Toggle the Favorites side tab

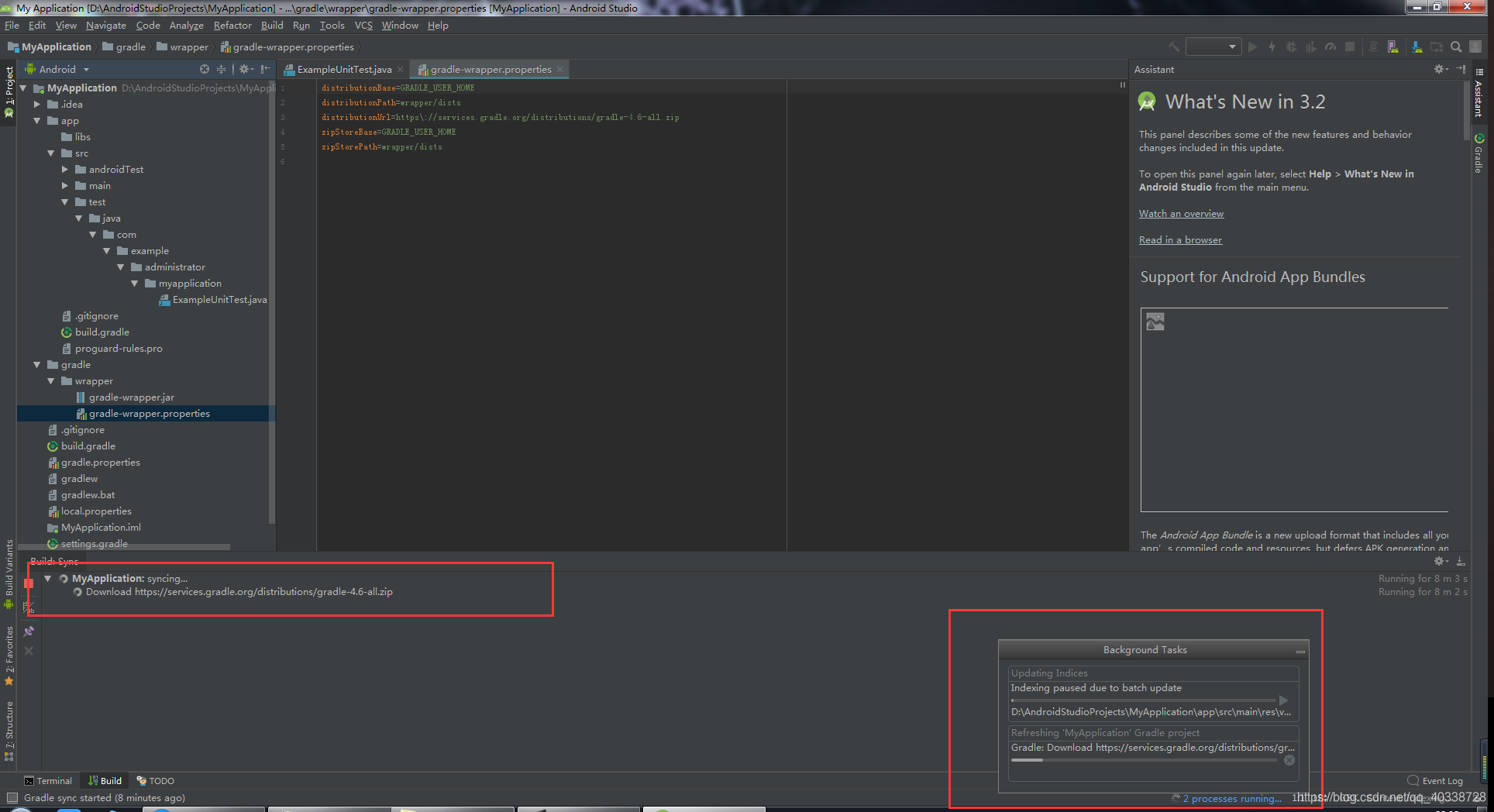coord(9,655)
